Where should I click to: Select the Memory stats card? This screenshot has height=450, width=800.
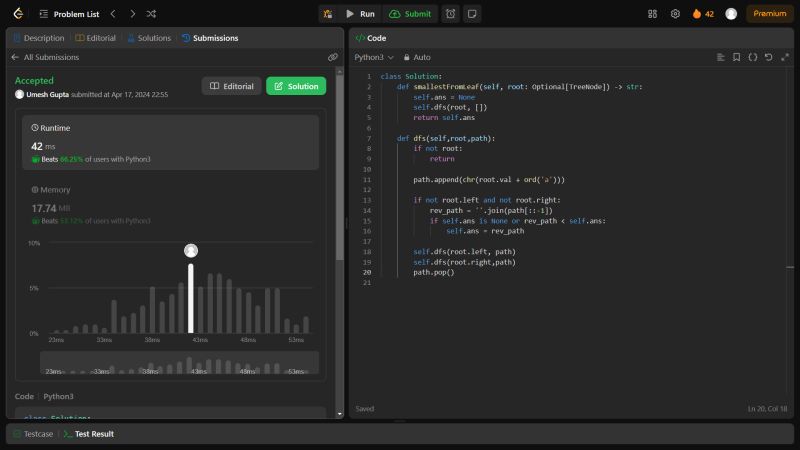pos(170,204)
